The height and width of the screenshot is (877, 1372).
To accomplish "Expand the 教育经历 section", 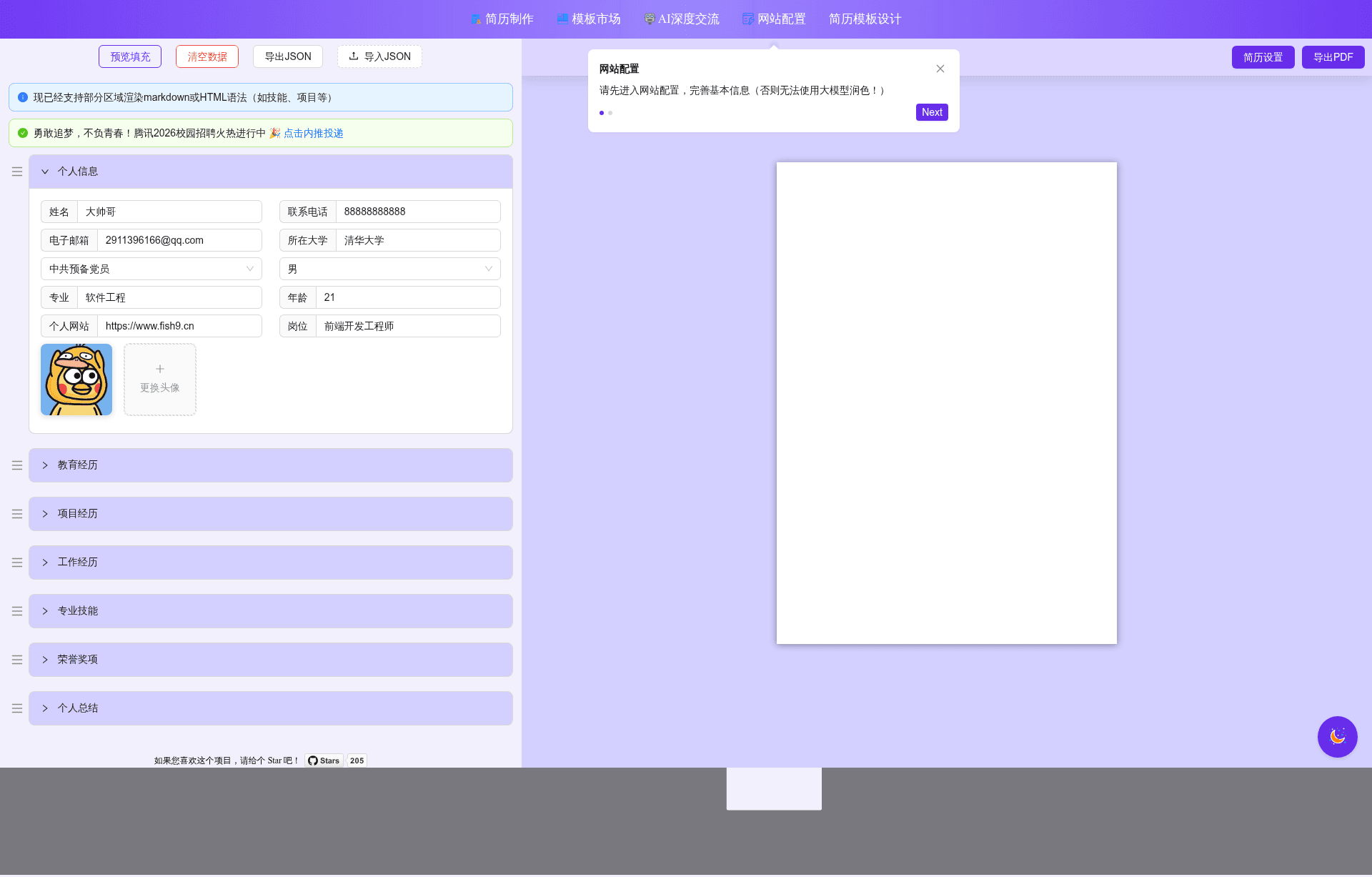I will [271, 465].
